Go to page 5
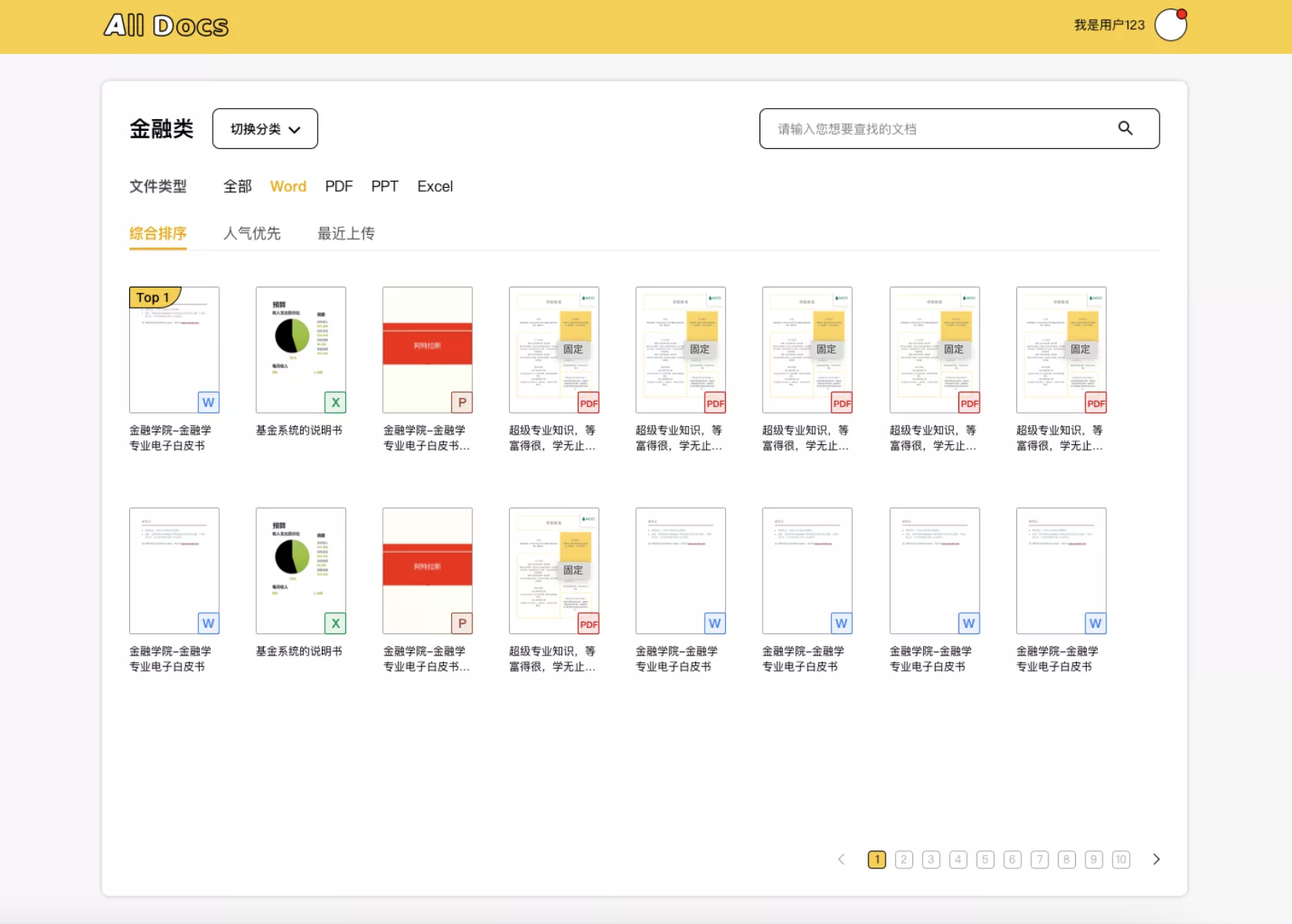The height and width of the screenshot is (924, 1292). (985, 860)
